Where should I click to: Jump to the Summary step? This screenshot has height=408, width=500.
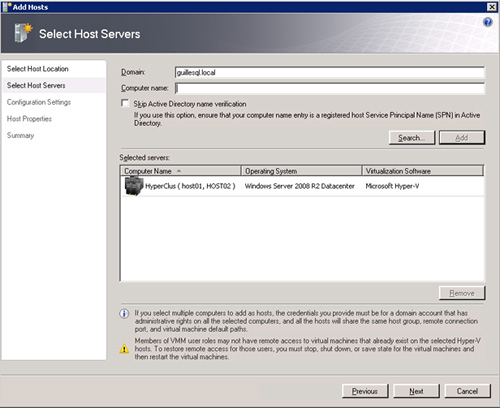point(20,135)
